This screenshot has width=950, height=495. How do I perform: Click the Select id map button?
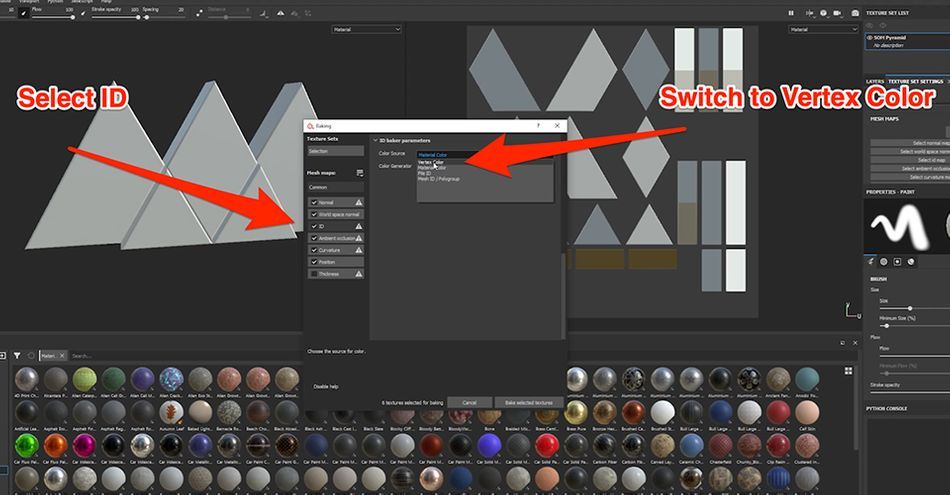coord(910,160)
